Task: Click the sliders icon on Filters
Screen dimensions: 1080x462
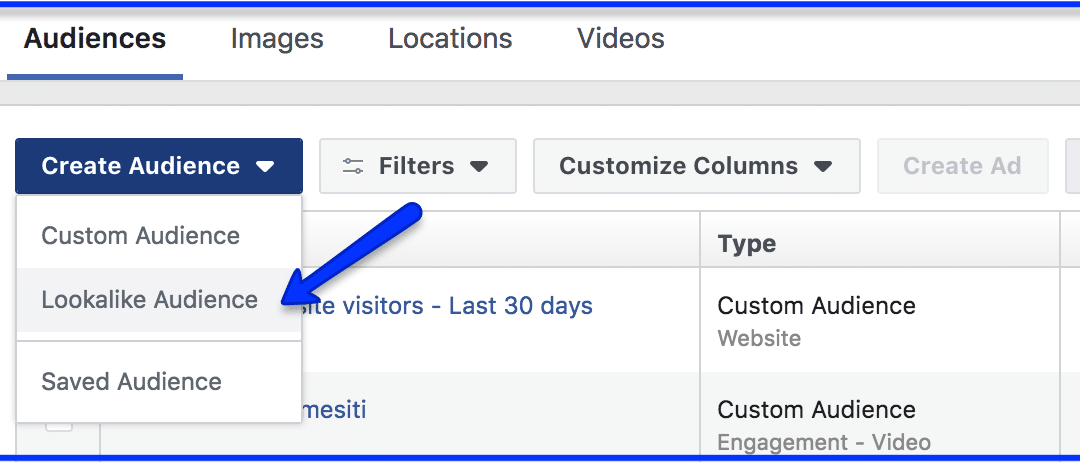Action: point(353,166)
